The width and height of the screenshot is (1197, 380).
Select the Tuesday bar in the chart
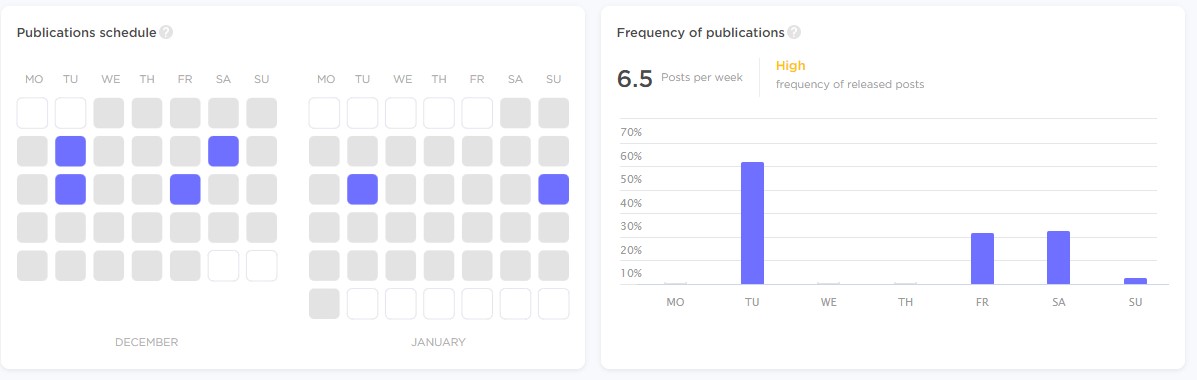(x=752, y=224)
